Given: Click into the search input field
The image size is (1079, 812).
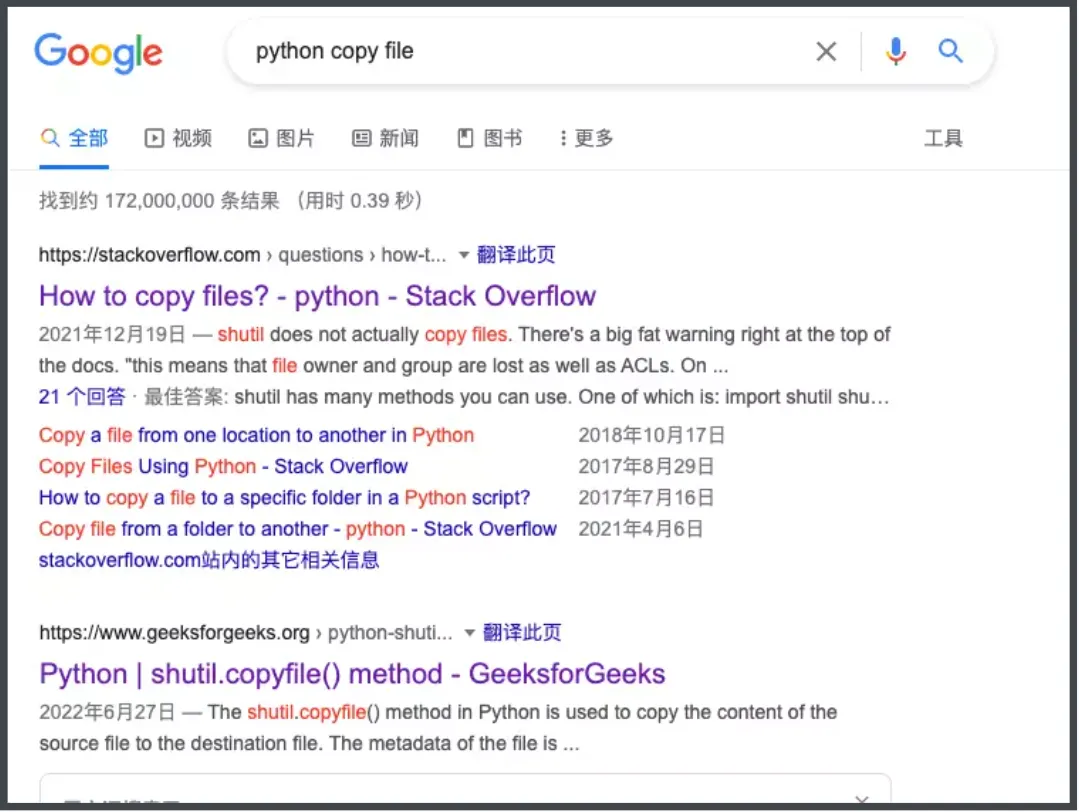Looking at the screenshot, I should 520,52.
